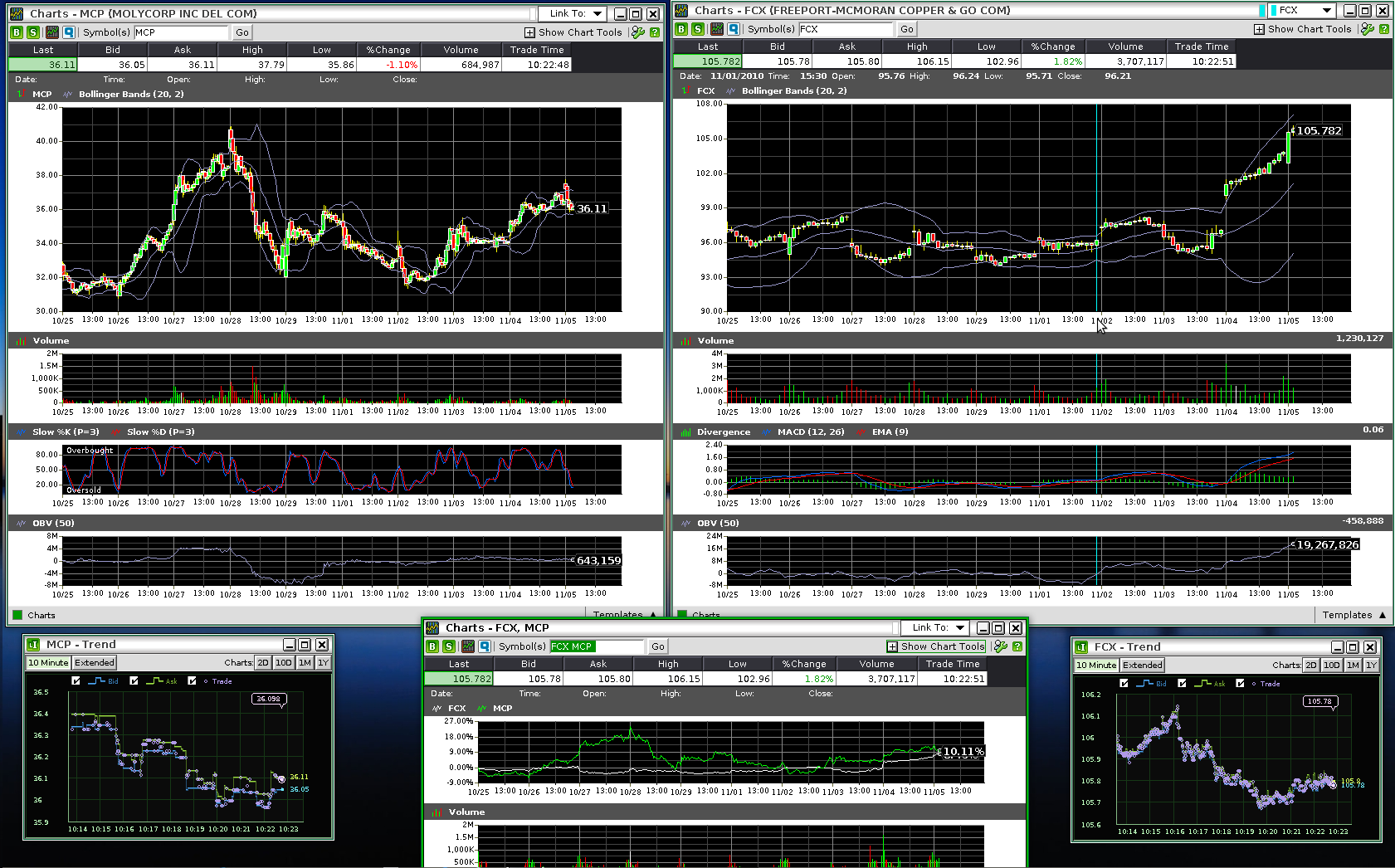The height and width of the screenshot is (868, 1395).
Task: Open wrench settings icon in MCP chart window
Action: coord(637,32)
